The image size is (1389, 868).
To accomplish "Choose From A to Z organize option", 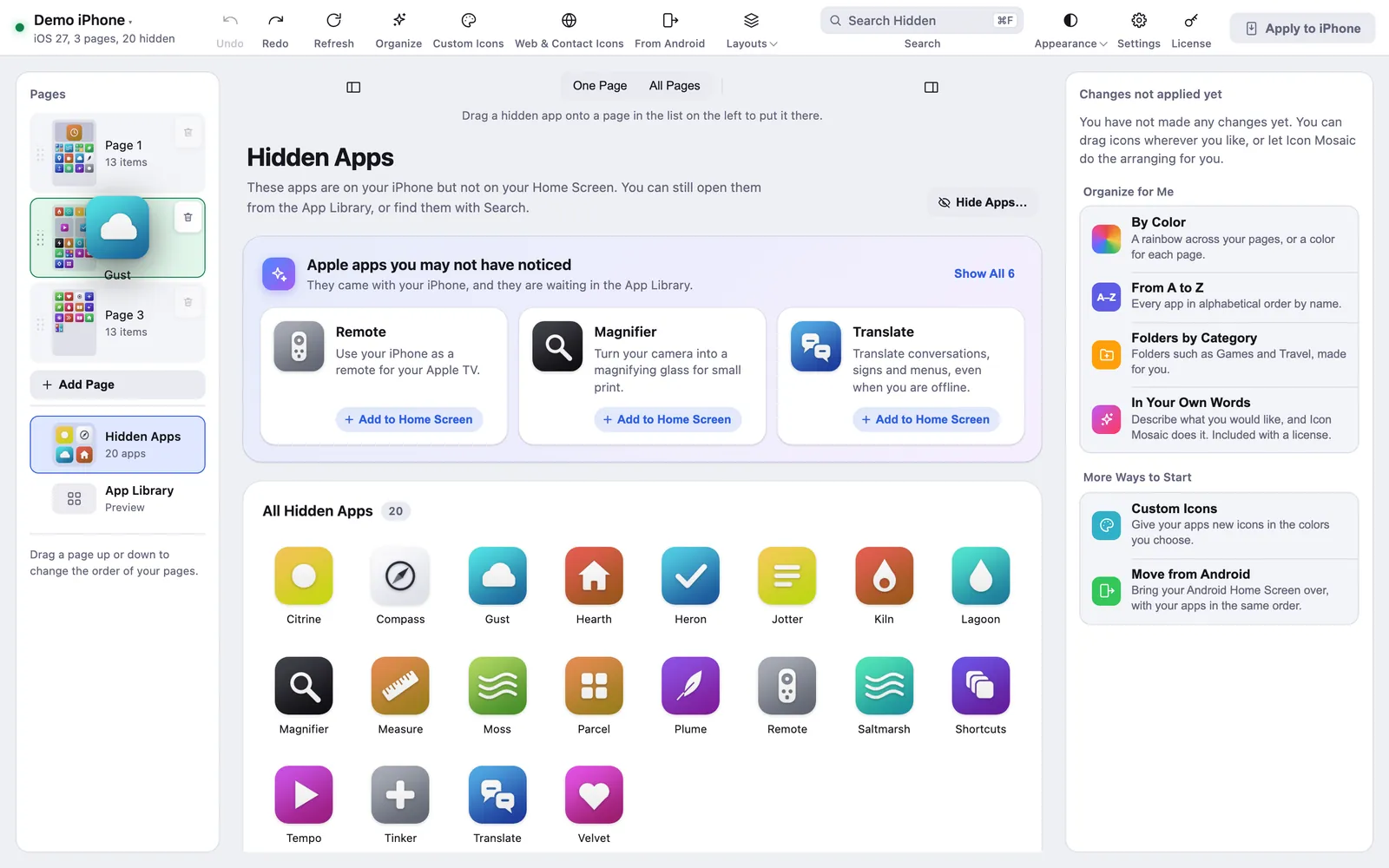I will [1219, 297].
